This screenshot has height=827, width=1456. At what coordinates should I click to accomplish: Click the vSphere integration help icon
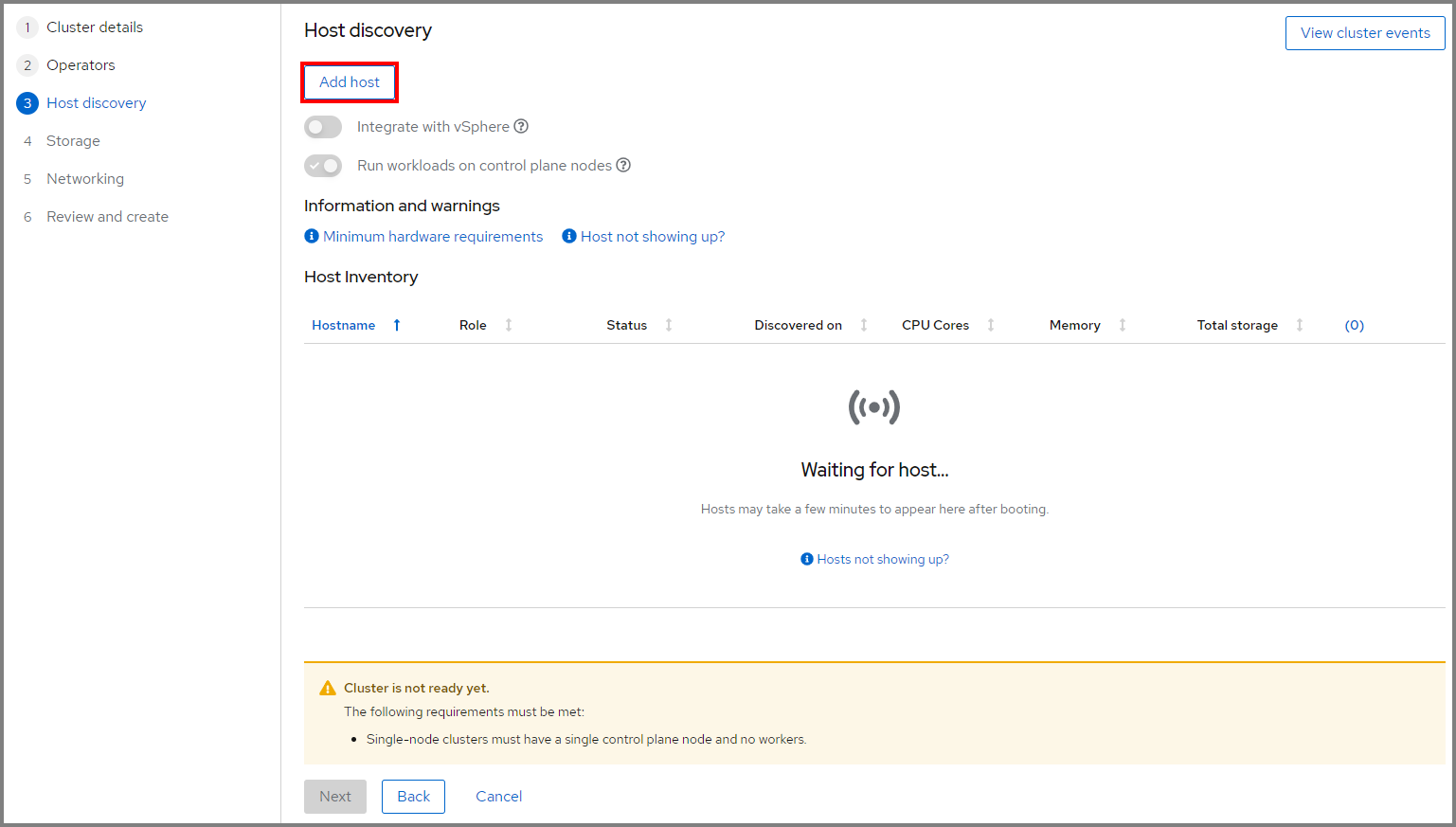point(522,126)
